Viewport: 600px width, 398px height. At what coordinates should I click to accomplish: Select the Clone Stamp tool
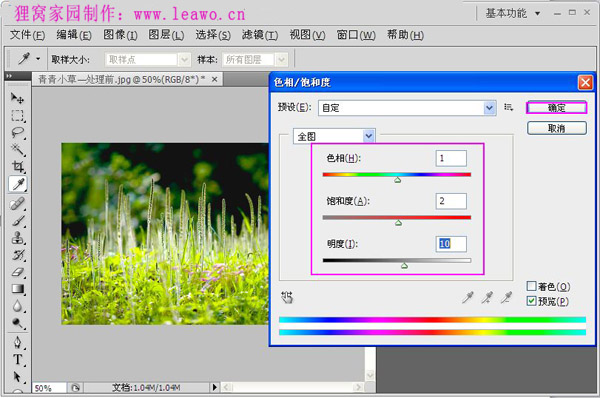tap(17, 238)
